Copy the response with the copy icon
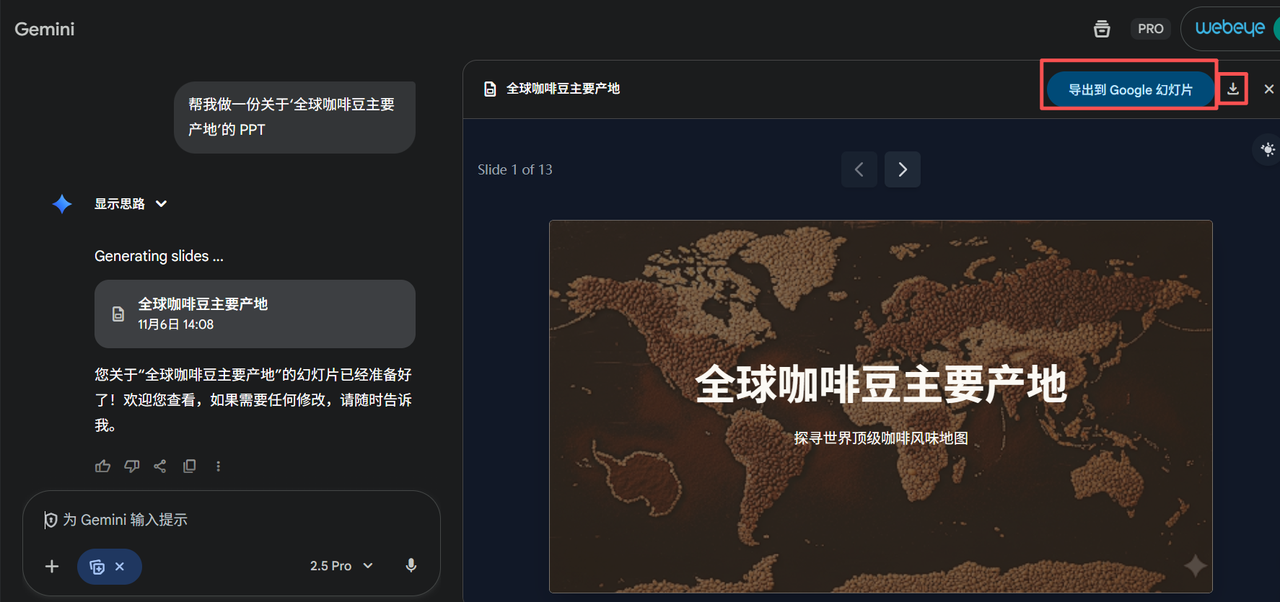Viewport: 1280px width, 602px height. coord(189,466)
